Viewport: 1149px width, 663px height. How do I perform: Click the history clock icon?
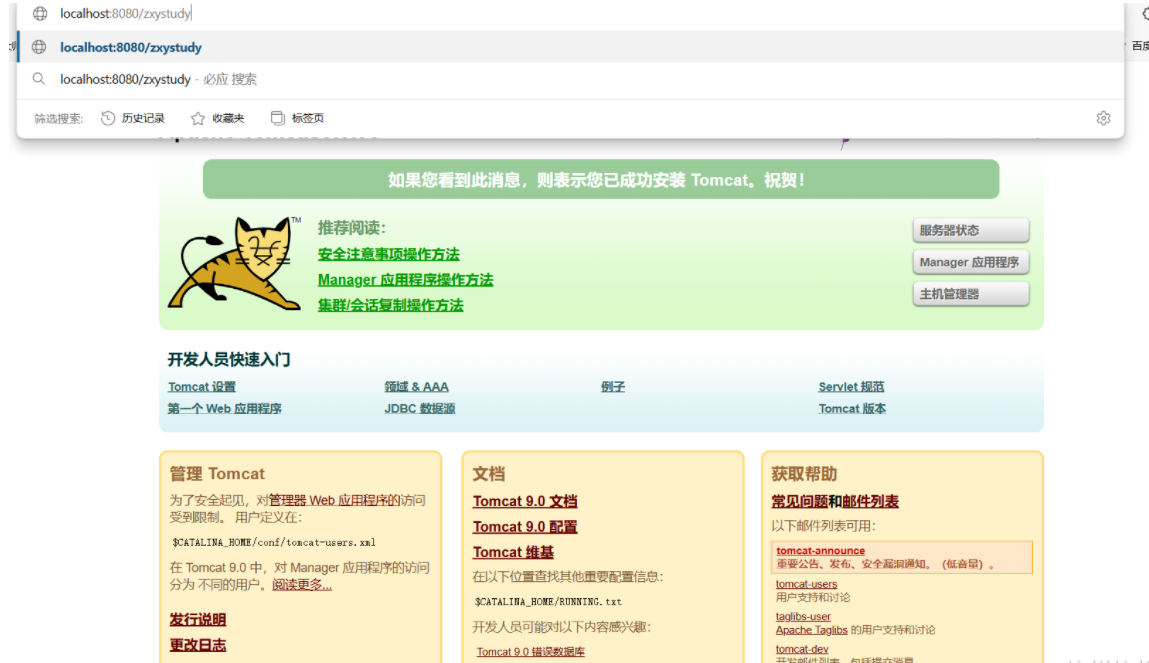[x=108, y=118]
